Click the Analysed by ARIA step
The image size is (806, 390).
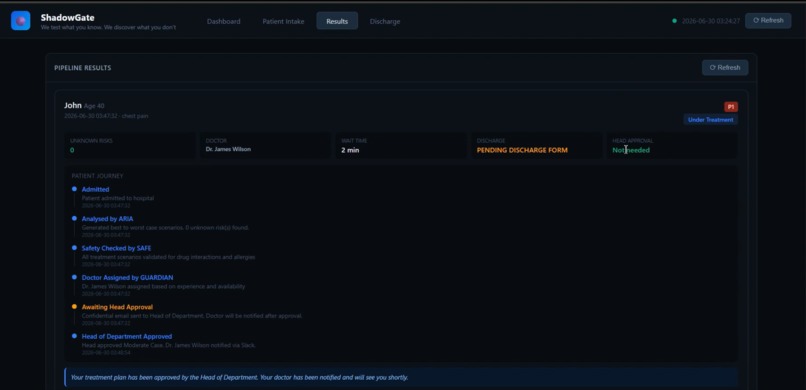(x=107, y=219)
